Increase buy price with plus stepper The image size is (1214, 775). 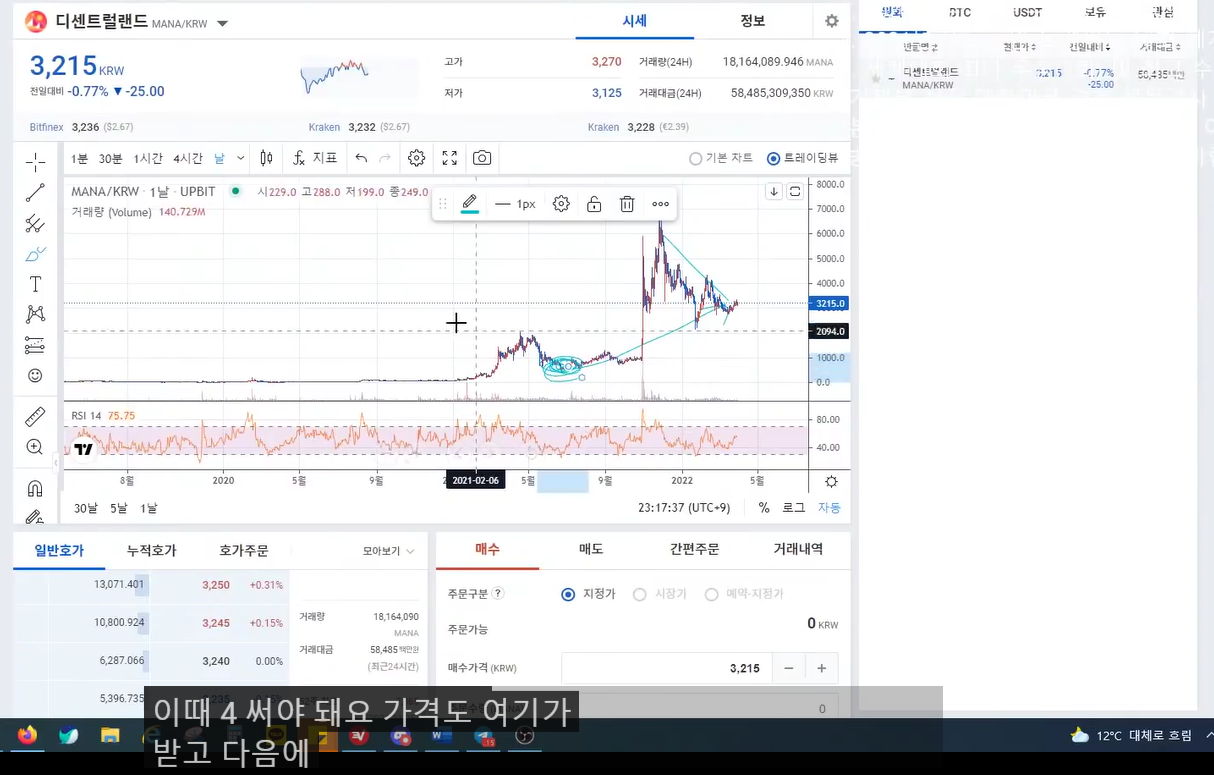(822, 668)
